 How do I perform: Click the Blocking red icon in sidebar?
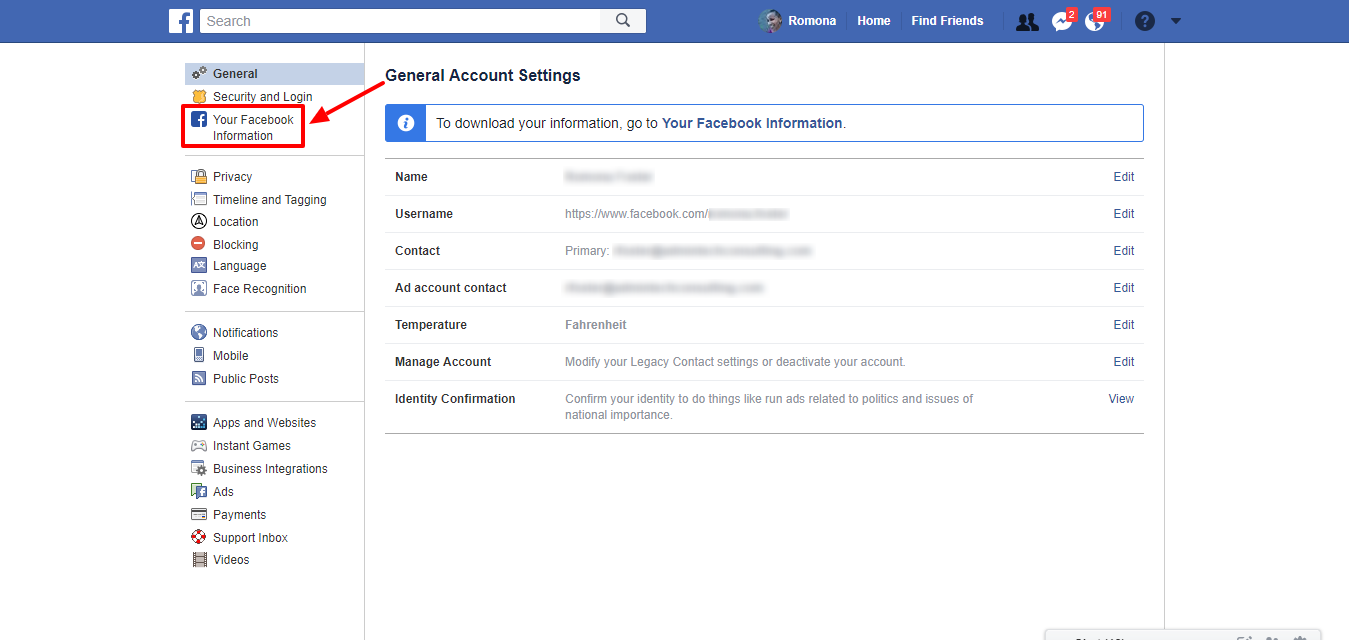[199, 244]
